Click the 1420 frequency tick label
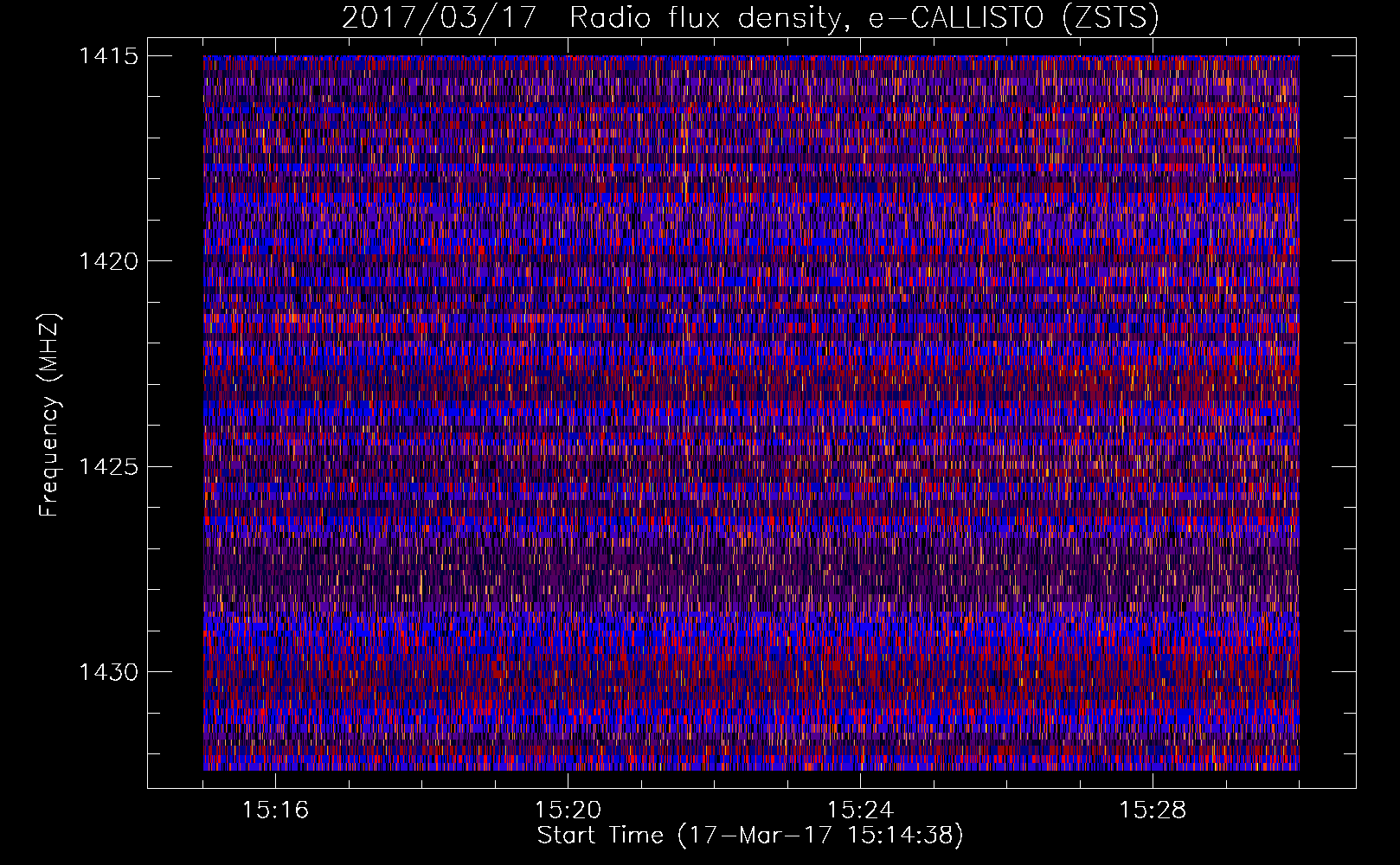The image size is (1400, 865). click(108, 261)
